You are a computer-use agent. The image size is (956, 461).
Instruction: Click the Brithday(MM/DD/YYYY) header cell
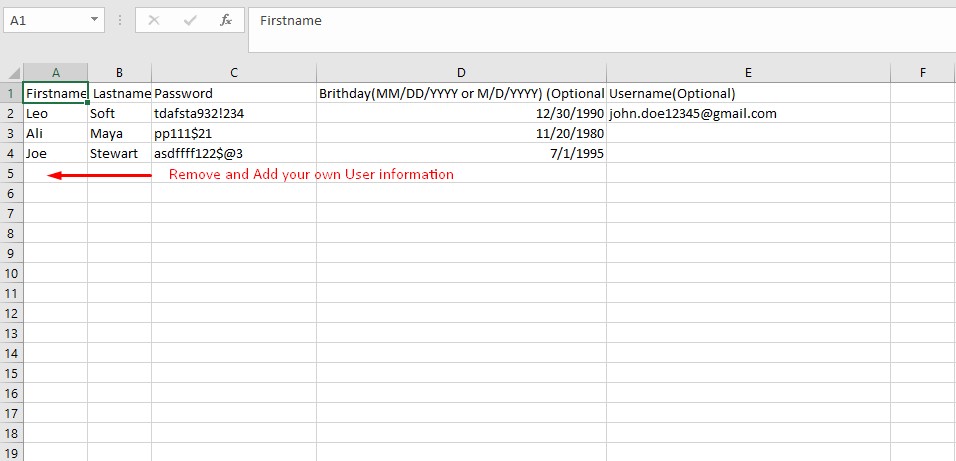(x=462, y=93)
